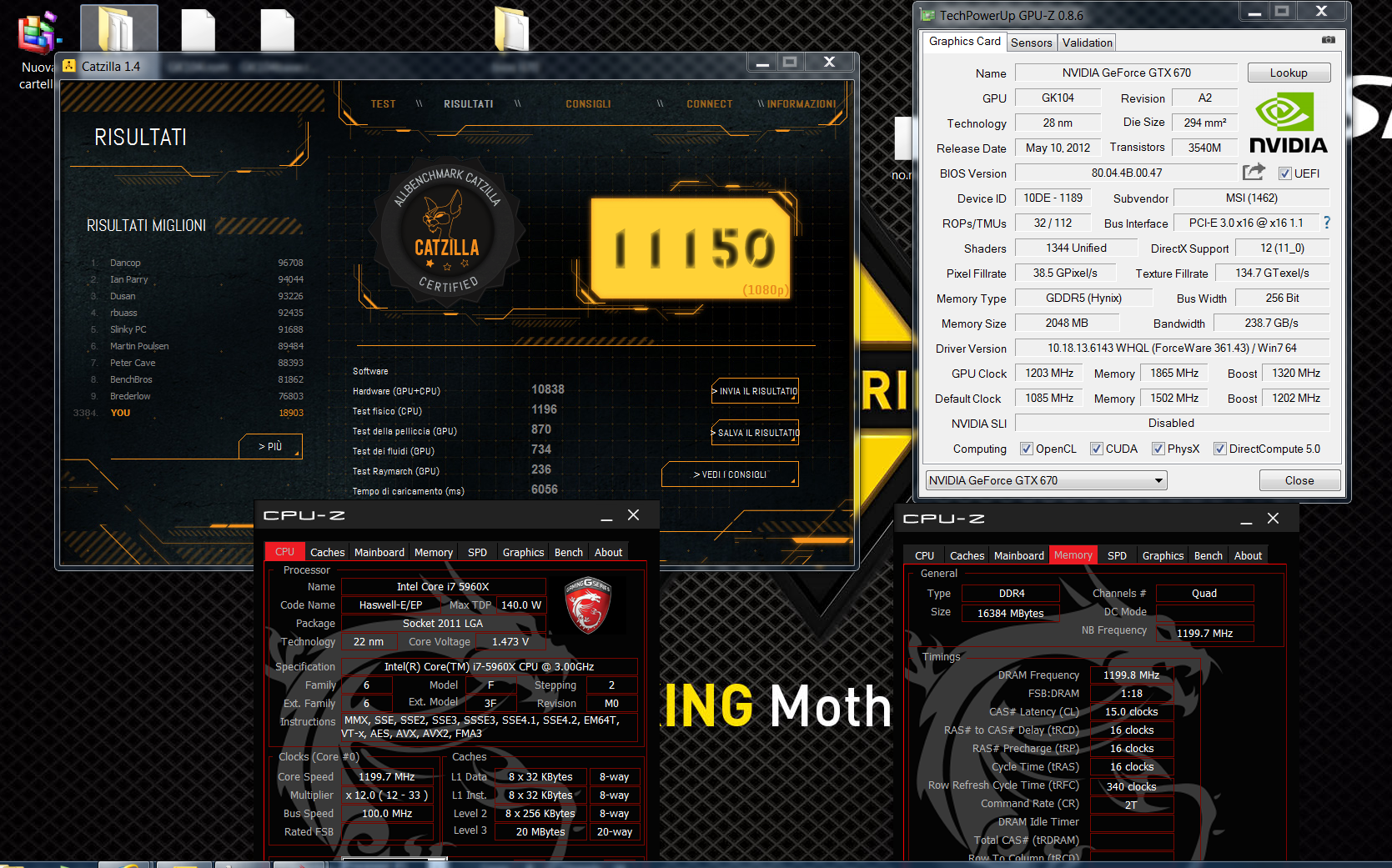Select Dancop row in best results
Image resolution: width=1392 pixels, height=868 pixels.
click(197, 263)
